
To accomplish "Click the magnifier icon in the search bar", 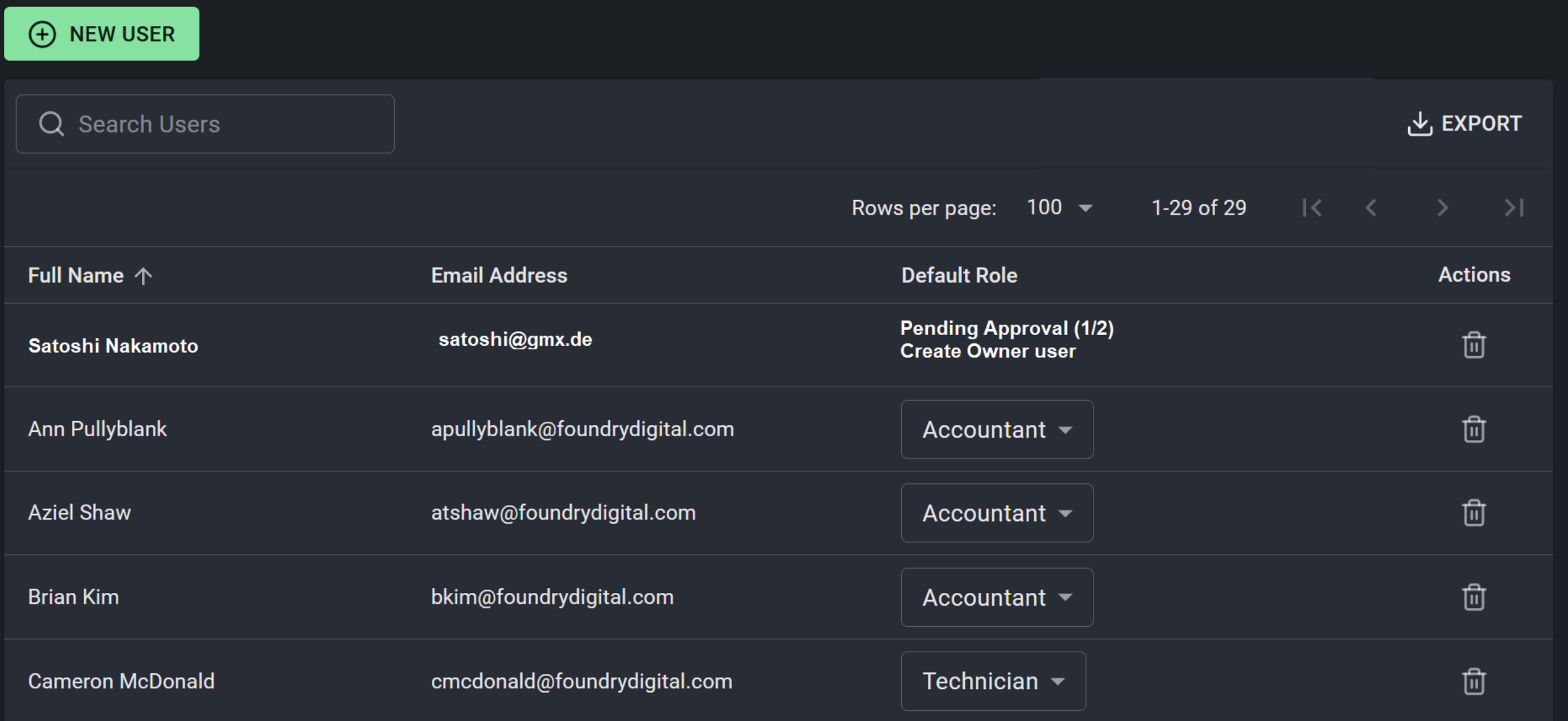I will click(52, 123).
